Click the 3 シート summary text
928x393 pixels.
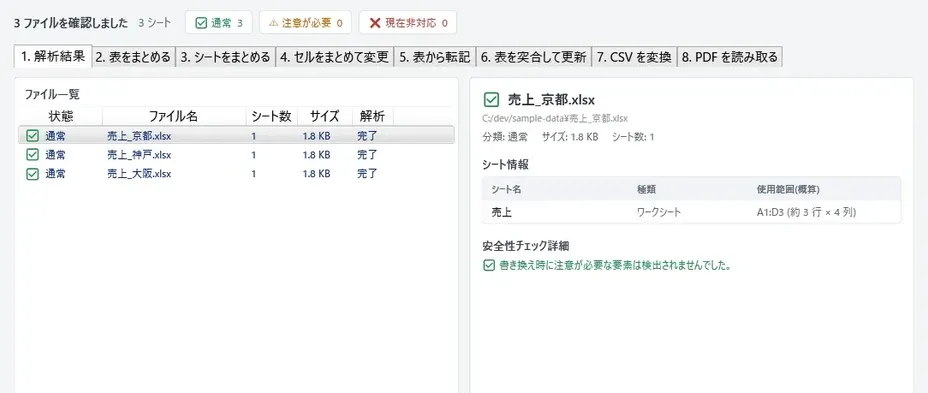click(x=154, y=23)
